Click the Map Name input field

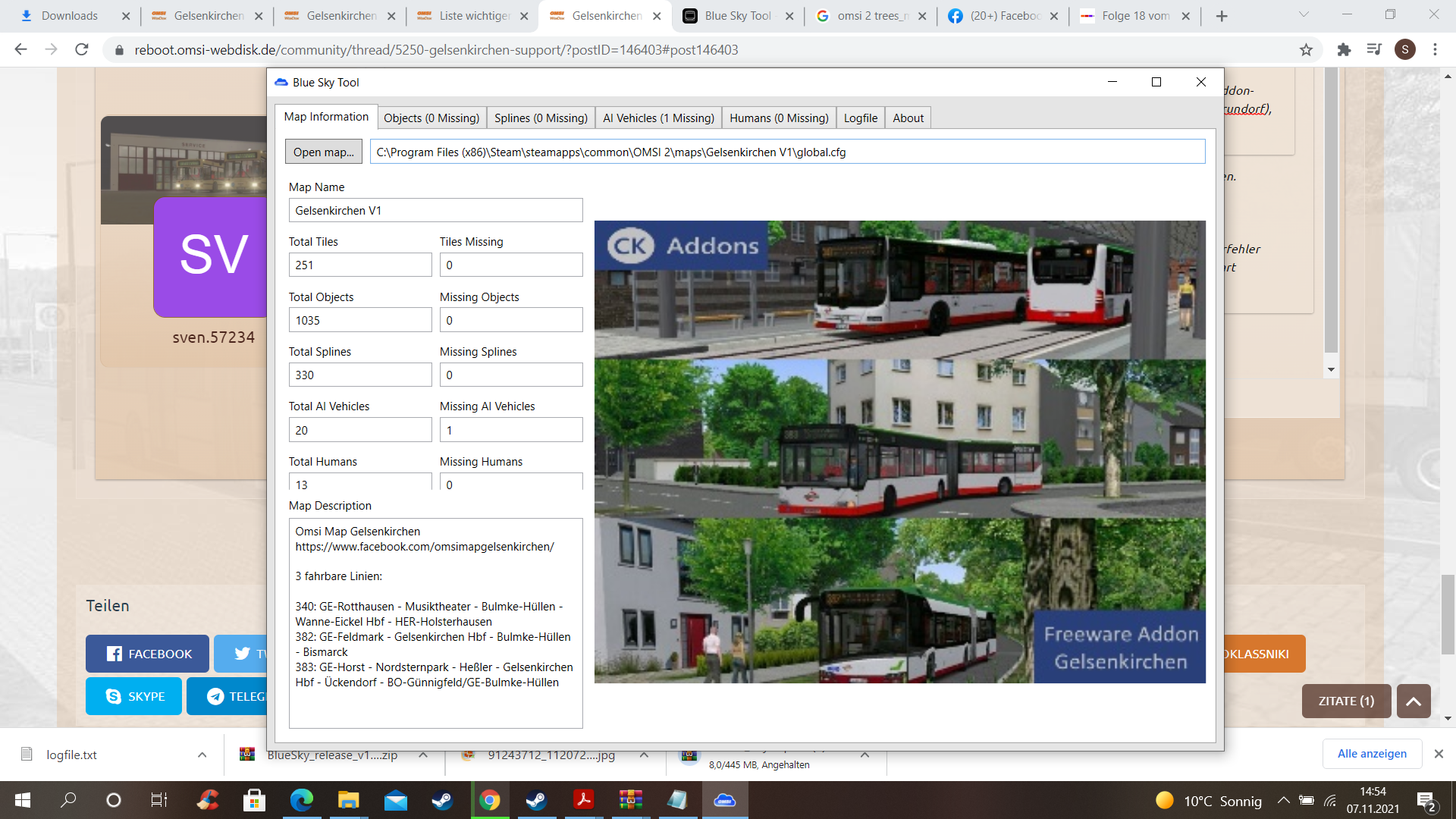(x=435, y=211)
